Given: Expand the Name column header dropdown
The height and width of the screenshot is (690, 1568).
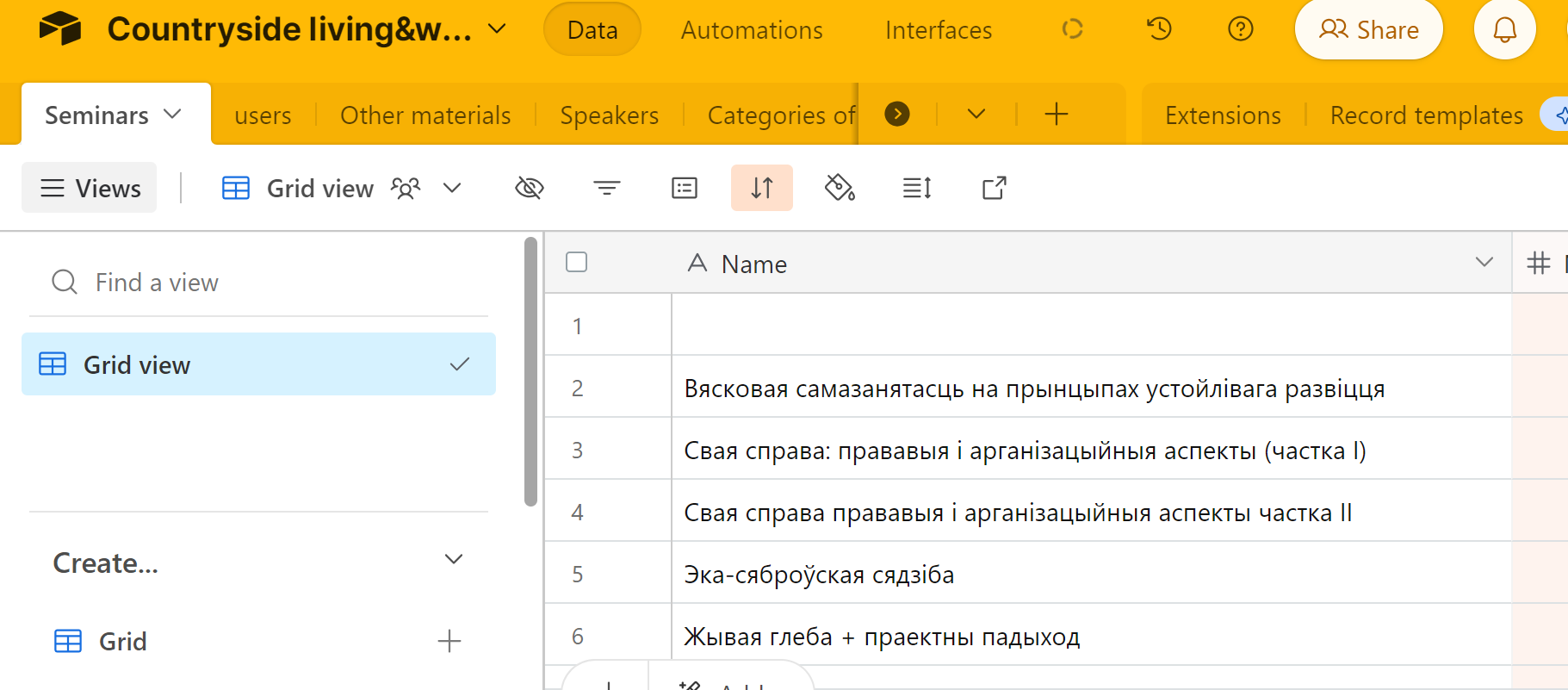Looking at the screenshot, I should click(x=1484, y=262).
